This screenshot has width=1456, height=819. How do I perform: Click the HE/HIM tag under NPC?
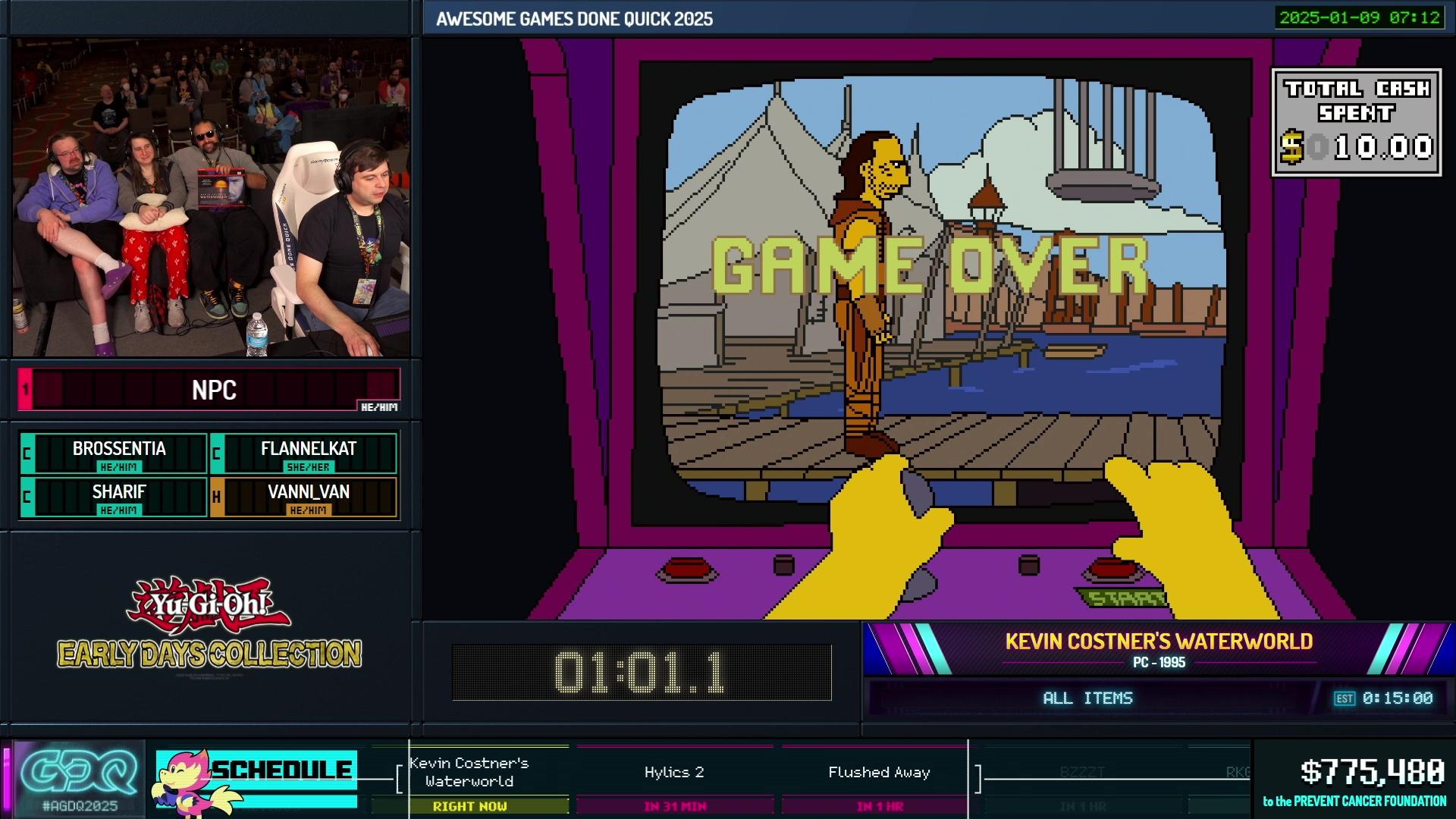pos(379,407)
